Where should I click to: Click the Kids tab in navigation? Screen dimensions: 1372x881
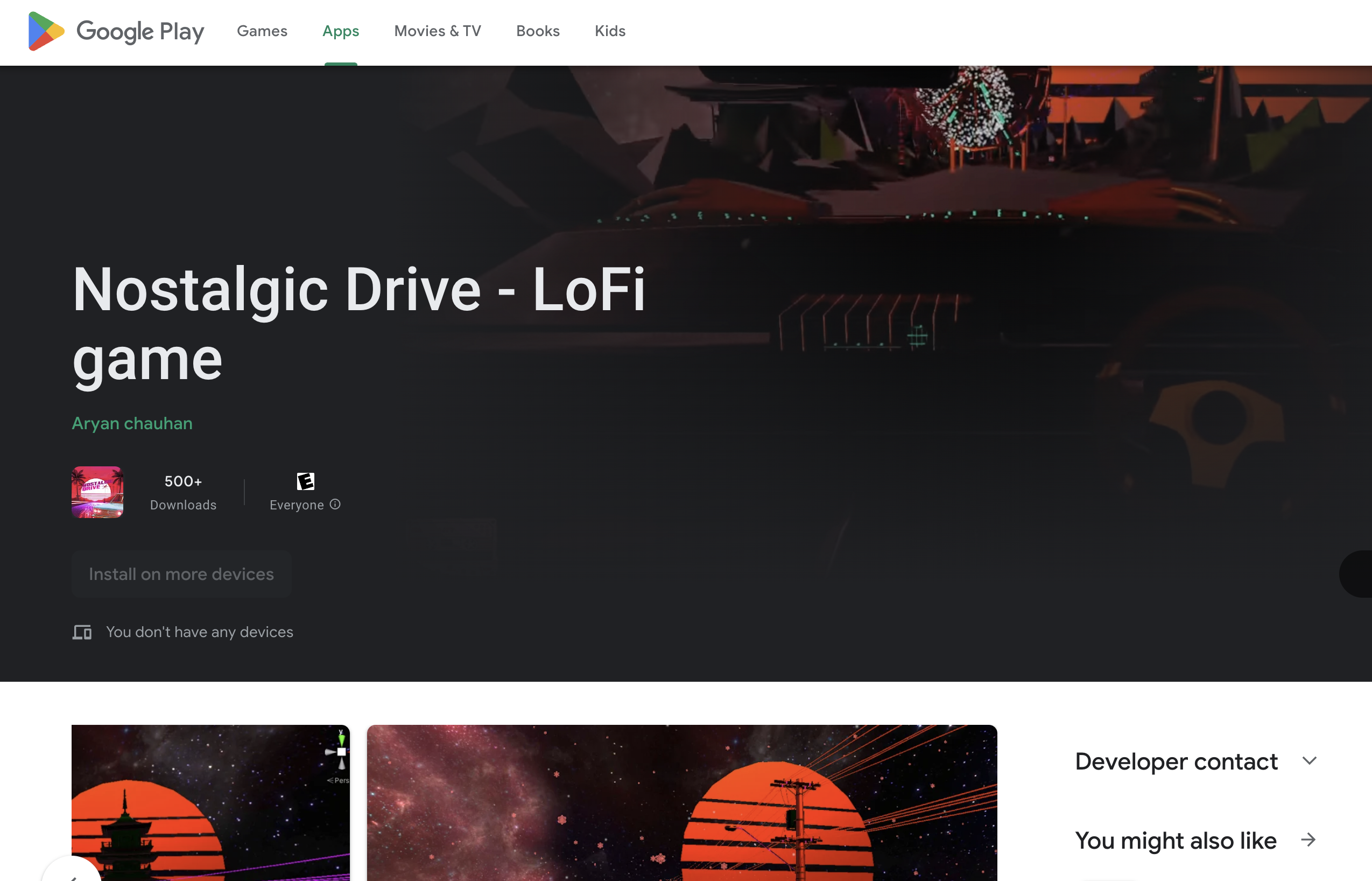610,30
